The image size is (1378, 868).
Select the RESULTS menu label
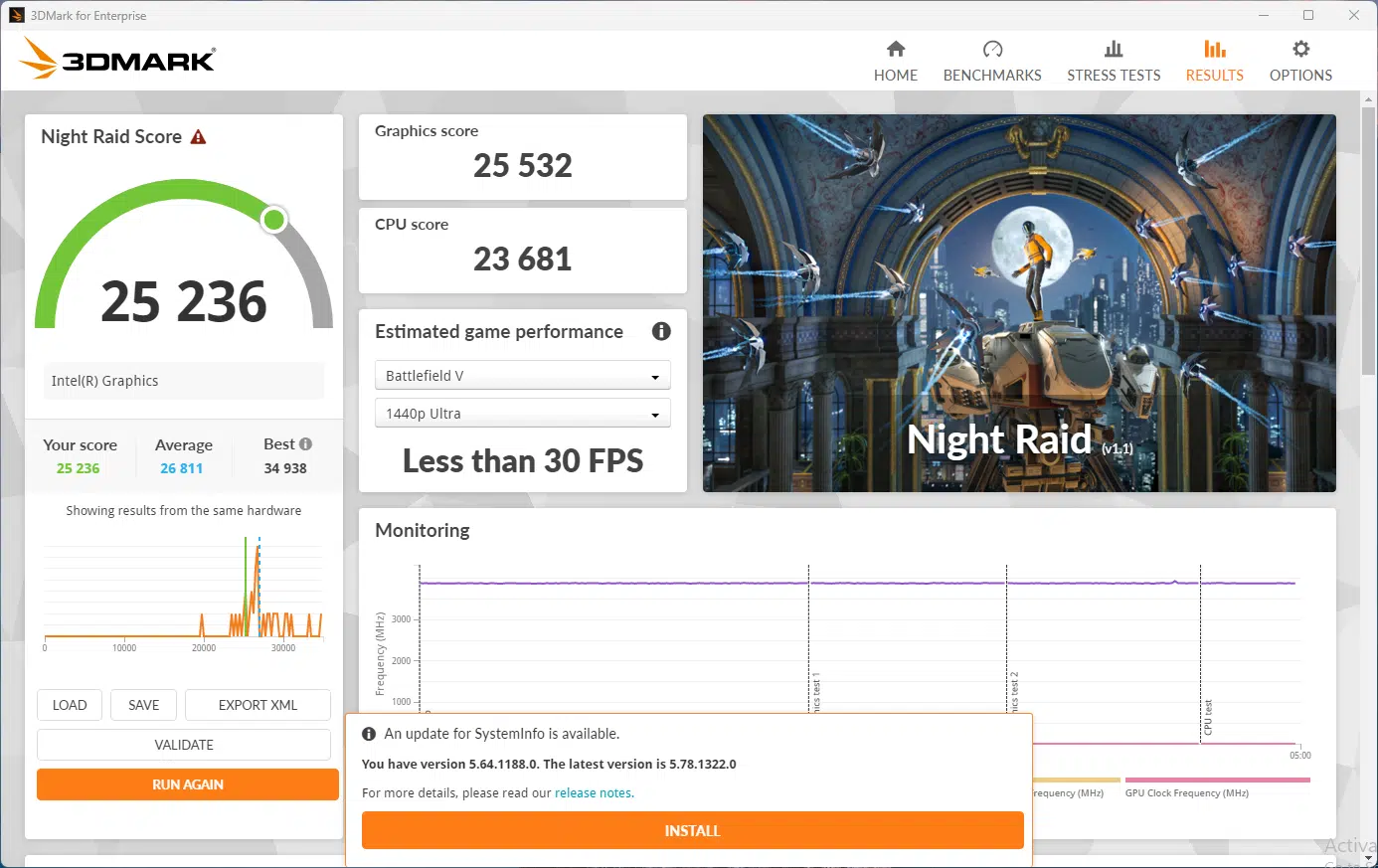click(1215, 76)
